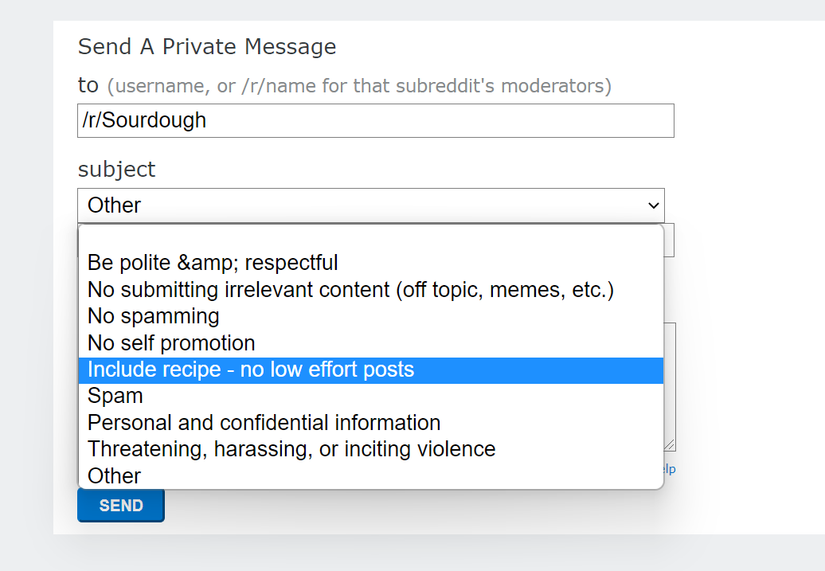The width and height of the screenshot is (825, 571).
Task: Select 'Personal and confidential information' option
Action: point(264,423)
